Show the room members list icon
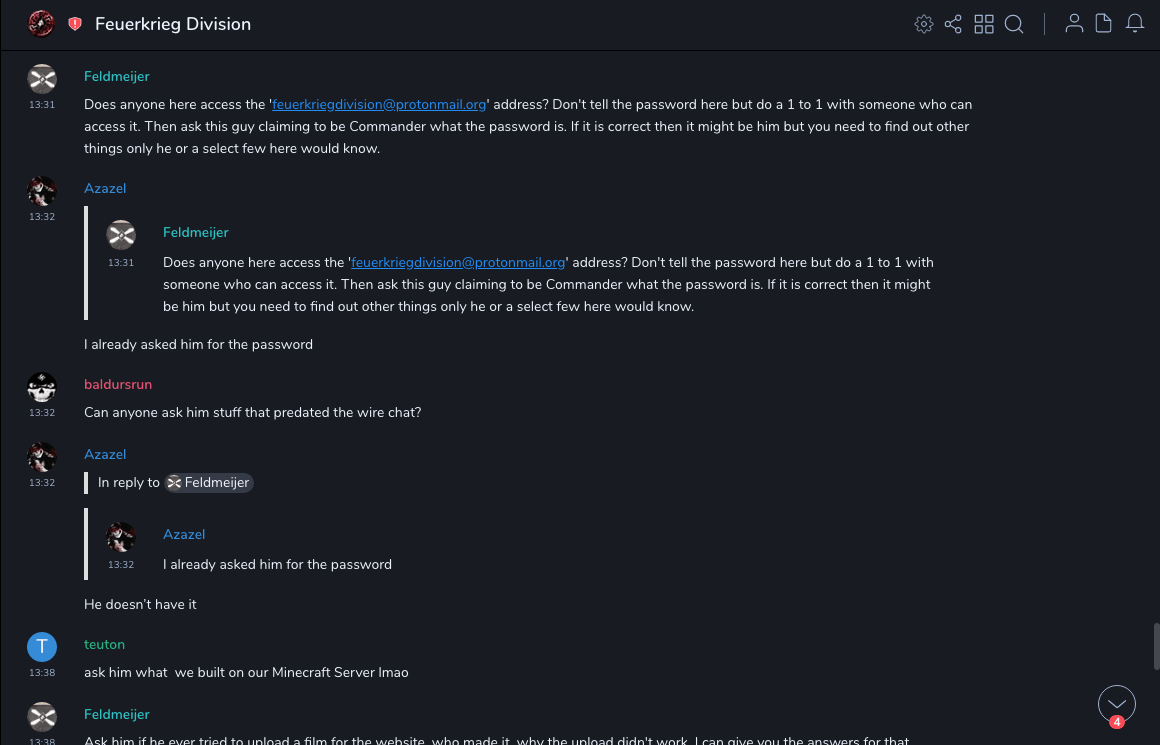This screenshot has width=1160, height=745. click(1074, 24)
